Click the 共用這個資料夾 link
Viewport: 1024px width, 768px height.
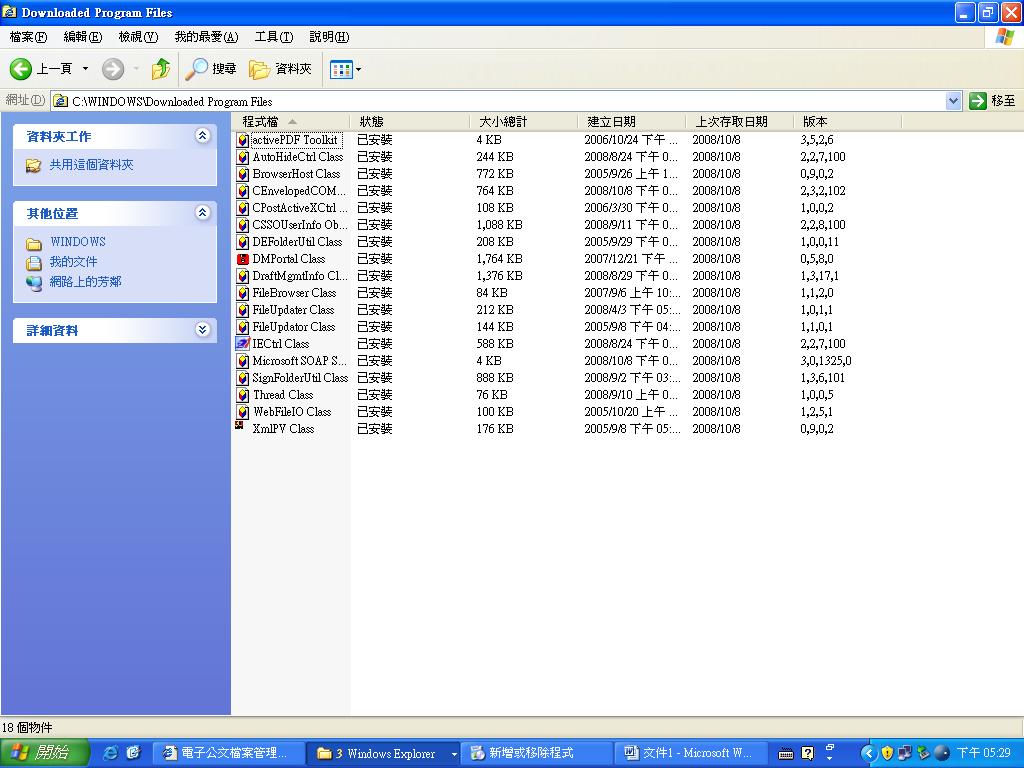point(91,165)
